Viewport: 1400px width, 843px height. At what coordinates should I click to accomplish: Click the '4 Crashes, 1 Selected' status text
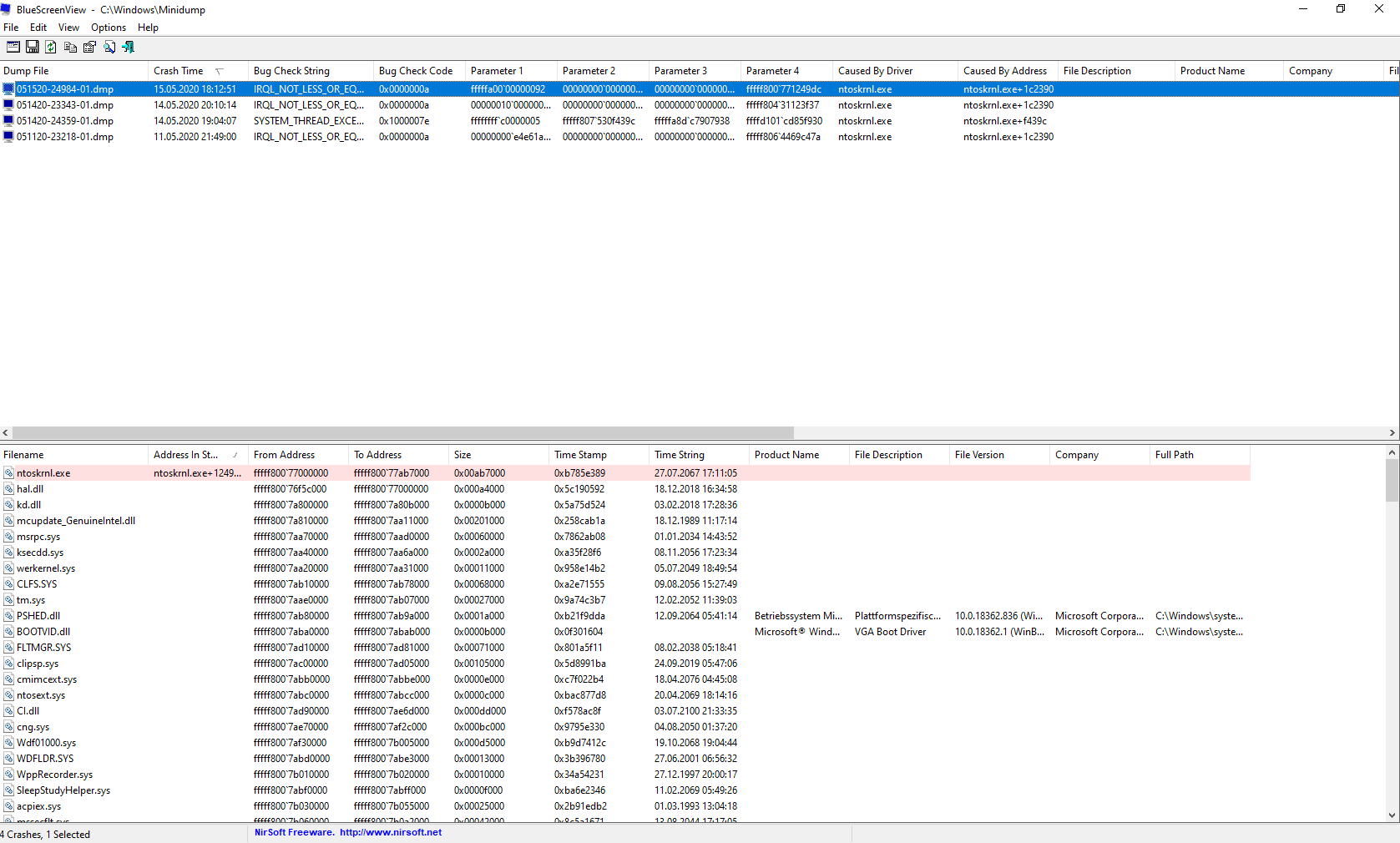point(45,835)
